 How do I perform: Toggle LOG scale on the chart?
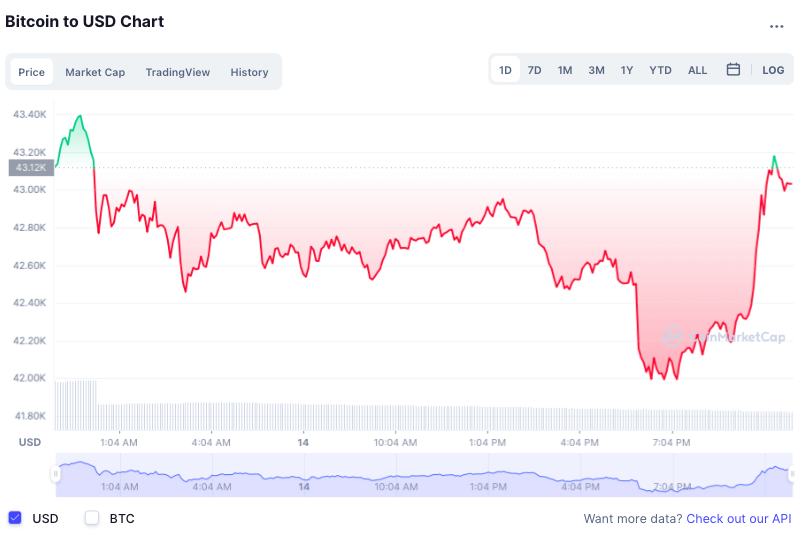tap(773, 70)
